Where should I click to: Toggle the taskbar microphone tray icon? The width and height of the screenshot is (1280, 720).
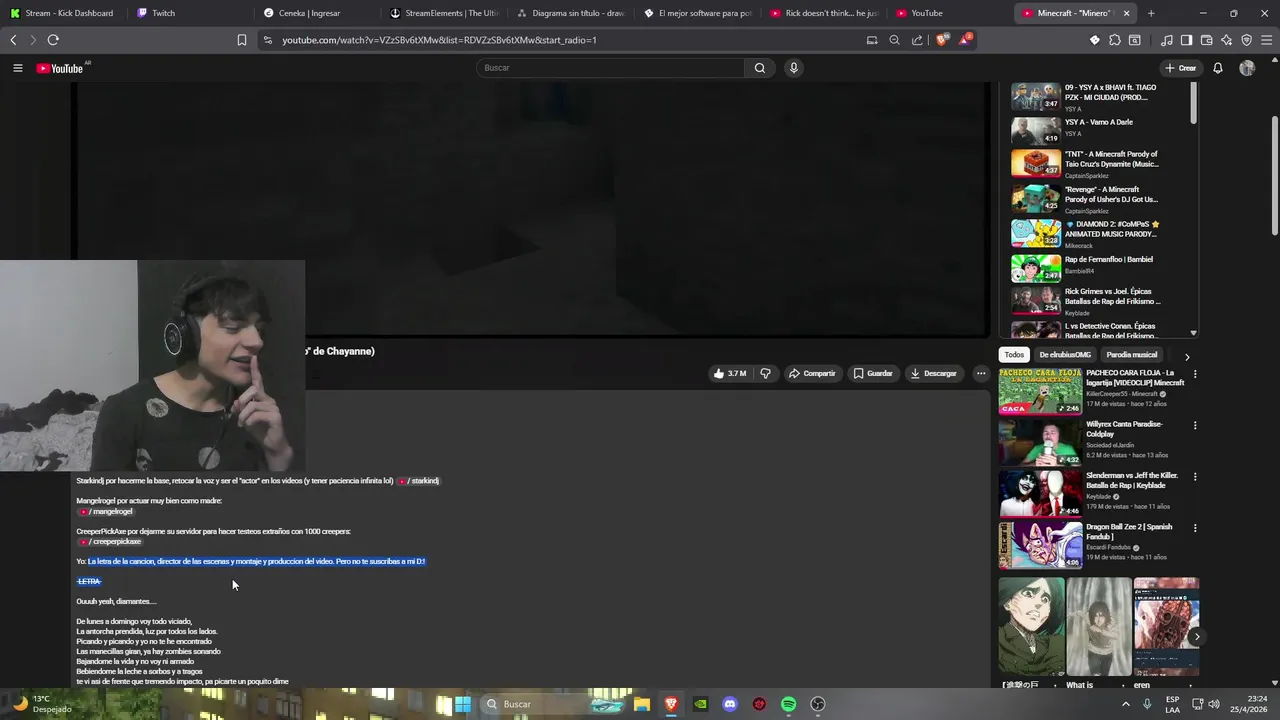1147,704
